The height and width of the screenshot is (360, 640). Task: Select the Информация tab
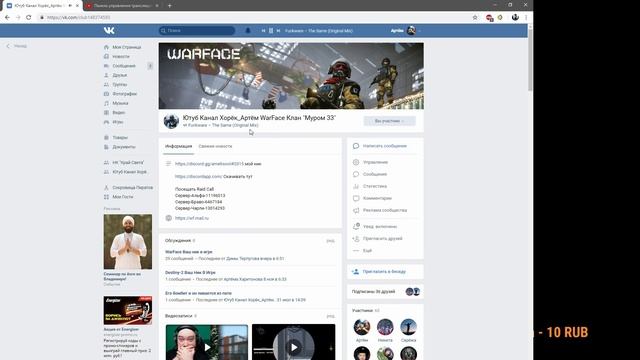point(178,146)
